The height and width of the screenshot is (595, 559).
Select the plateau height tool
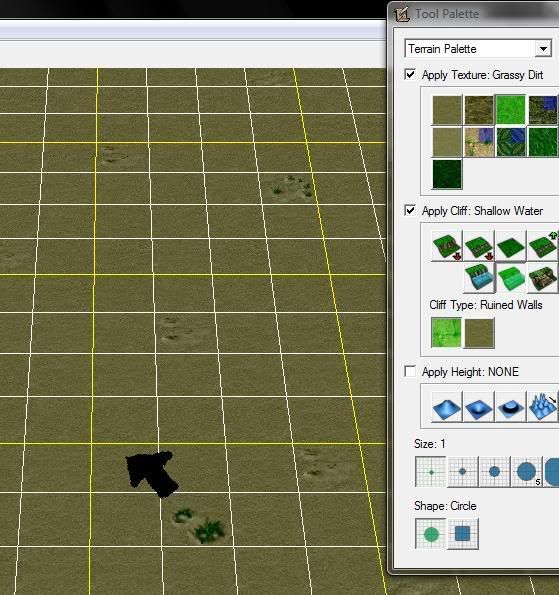pyautogui.click(x=511, y=407)
